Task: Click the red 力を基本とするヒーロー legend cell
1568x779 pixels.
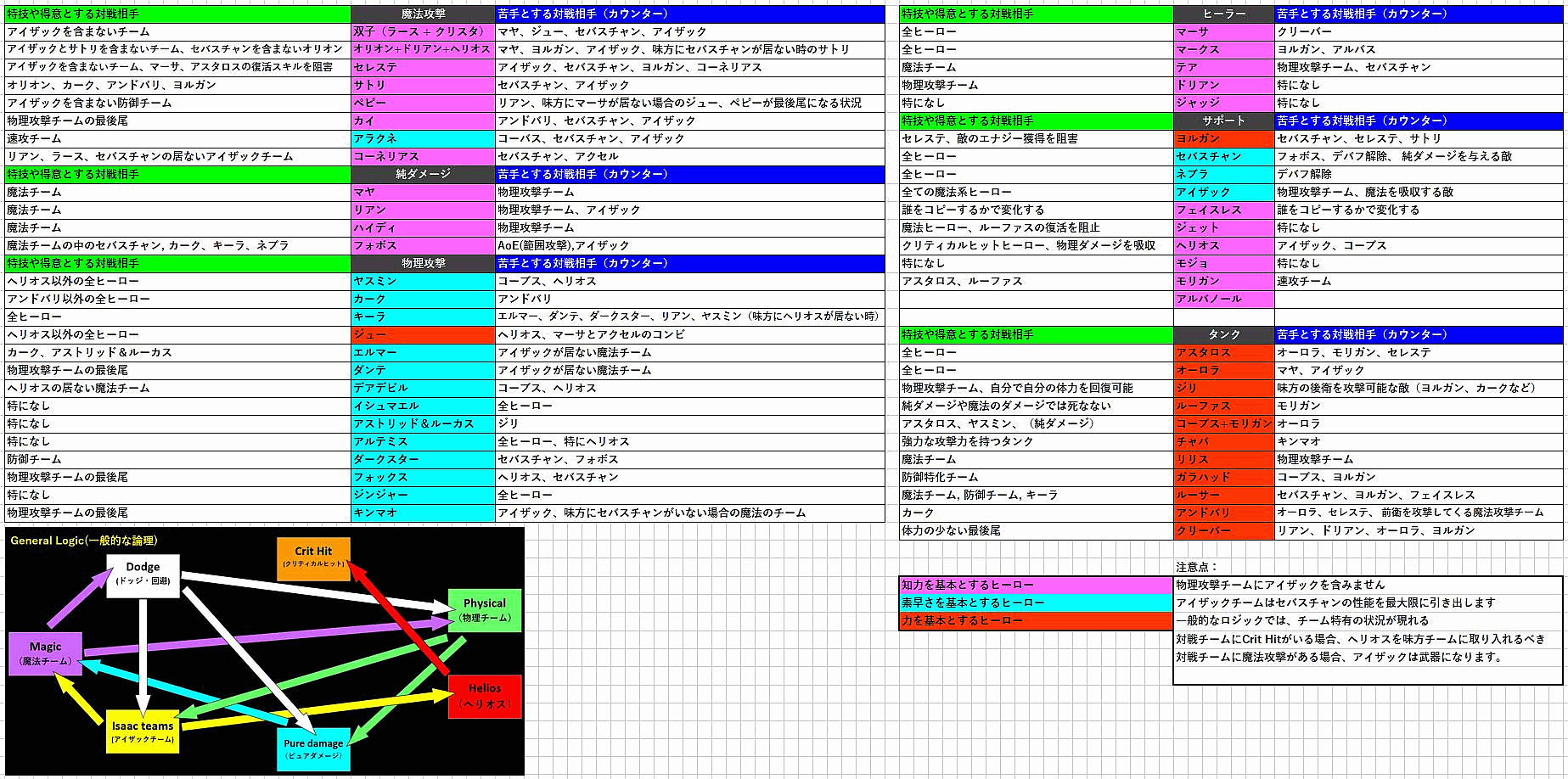Action: coord(1036,620)
